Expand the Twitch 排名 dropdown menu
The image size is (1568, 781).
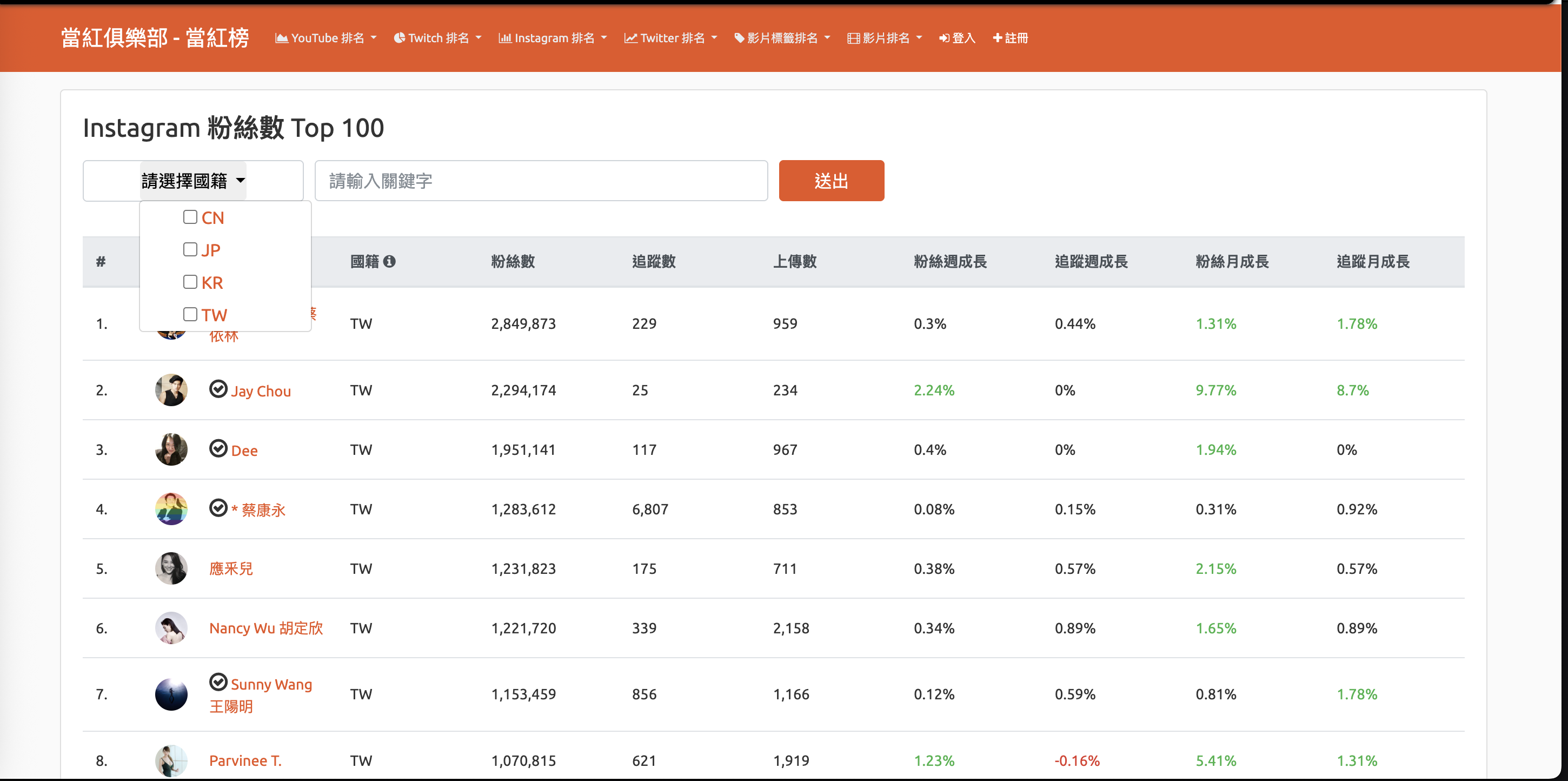(437, 38)
